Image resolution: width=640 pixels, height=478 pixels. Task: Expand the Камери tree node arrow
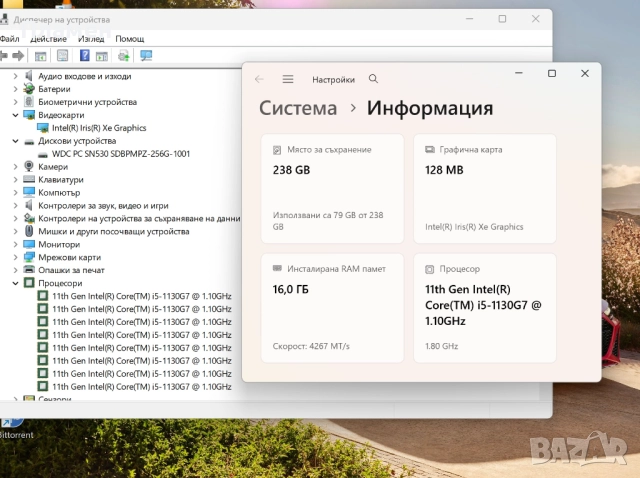(15, 167)
